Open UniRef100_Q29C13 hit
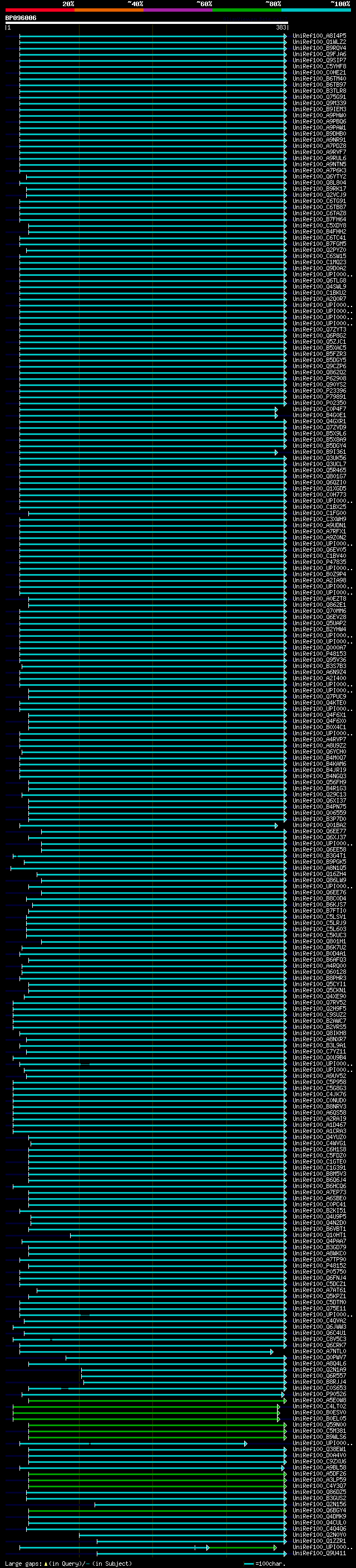The height and width of the screenshot is (1568, 356). point(319,794)
